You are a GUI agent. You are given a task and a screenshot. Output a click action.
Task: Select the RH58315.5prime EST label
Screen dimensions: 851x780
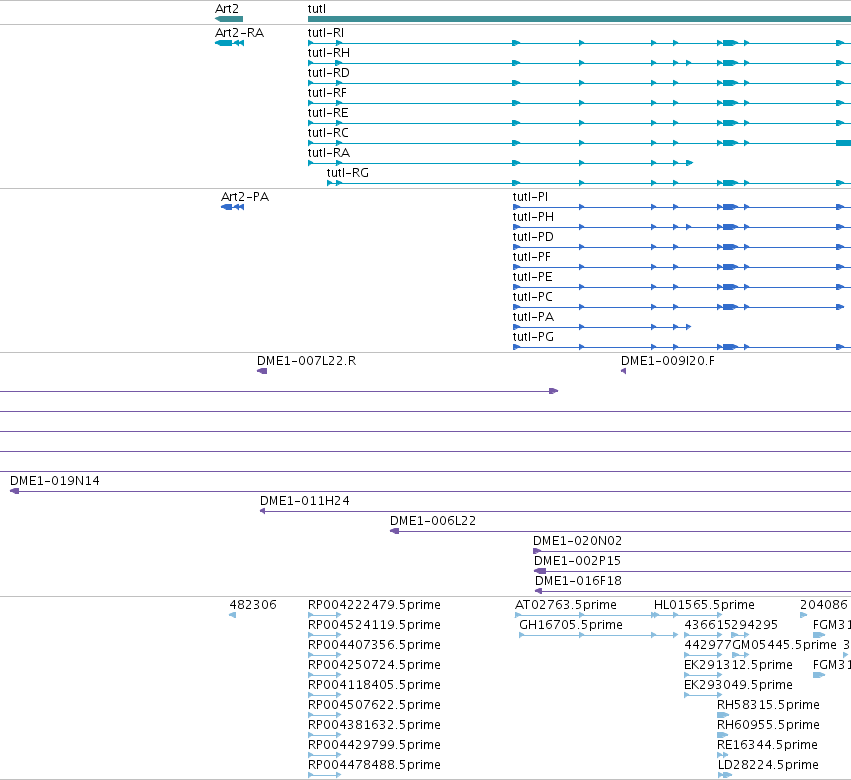tap(768, 705)
